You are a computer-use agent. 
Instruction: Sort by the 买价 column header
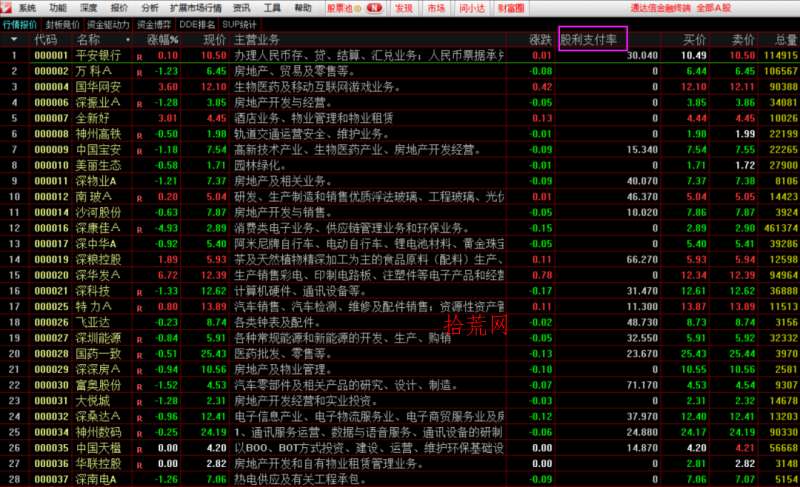(694, 40)
